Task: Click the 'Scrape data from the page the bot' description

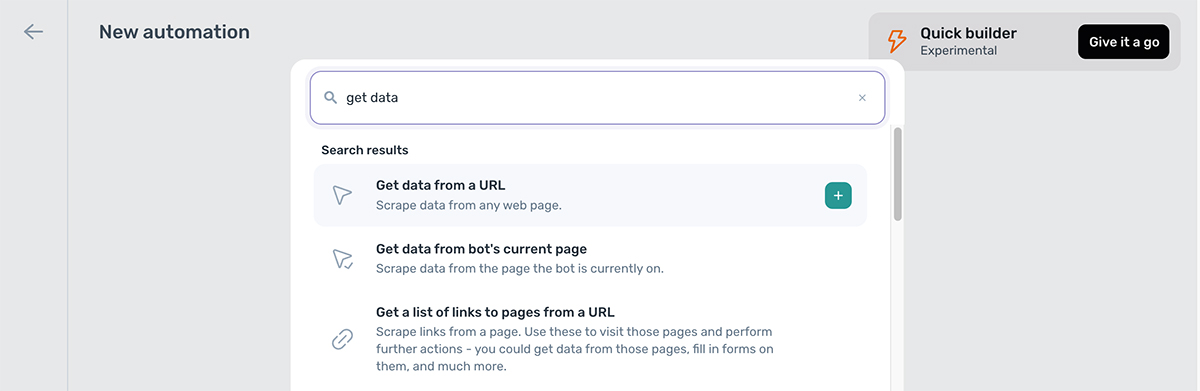Action: [x=520, y=268]
